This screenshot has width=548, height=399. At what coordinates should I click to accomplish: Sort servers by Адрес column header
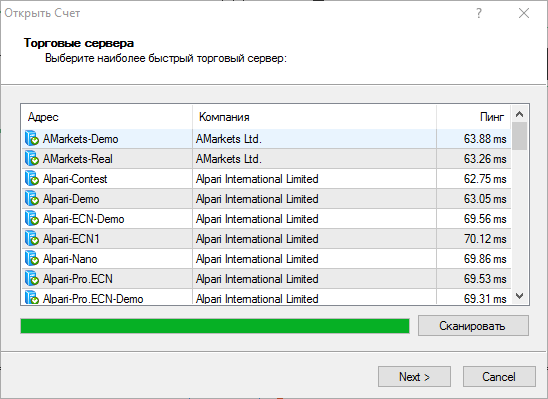click(x=107, y=117)
